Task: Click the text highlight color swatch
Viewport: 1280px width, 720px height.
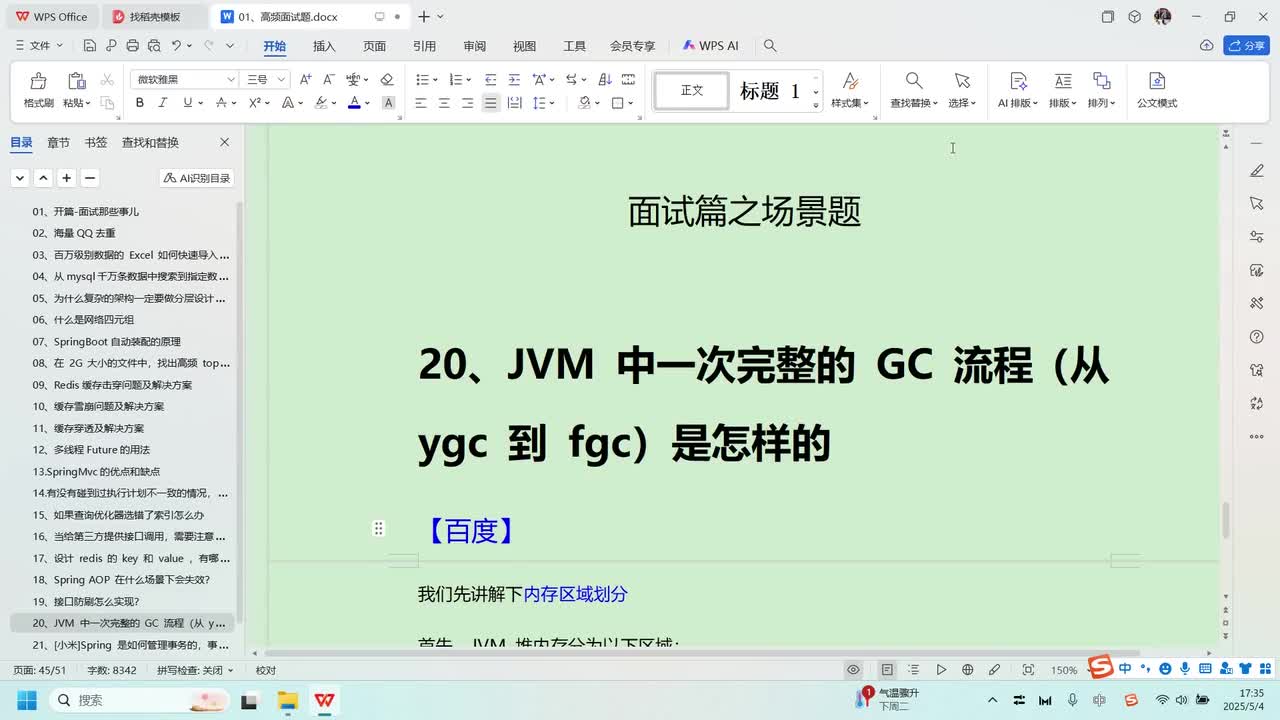Action: [321, 103]
